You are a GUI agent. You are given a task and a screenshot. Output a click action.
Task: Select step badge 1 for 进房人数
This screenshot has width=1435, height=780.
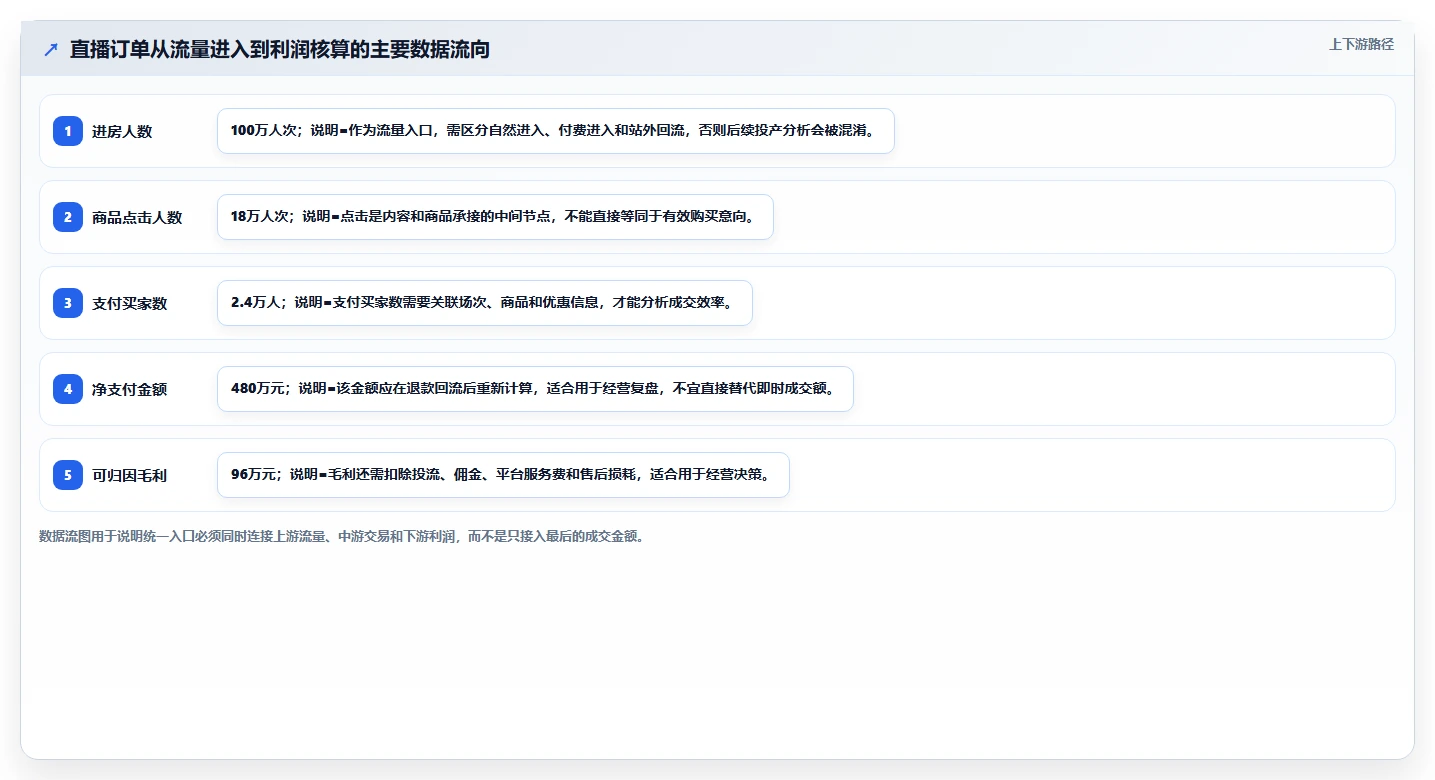point(68,131)
